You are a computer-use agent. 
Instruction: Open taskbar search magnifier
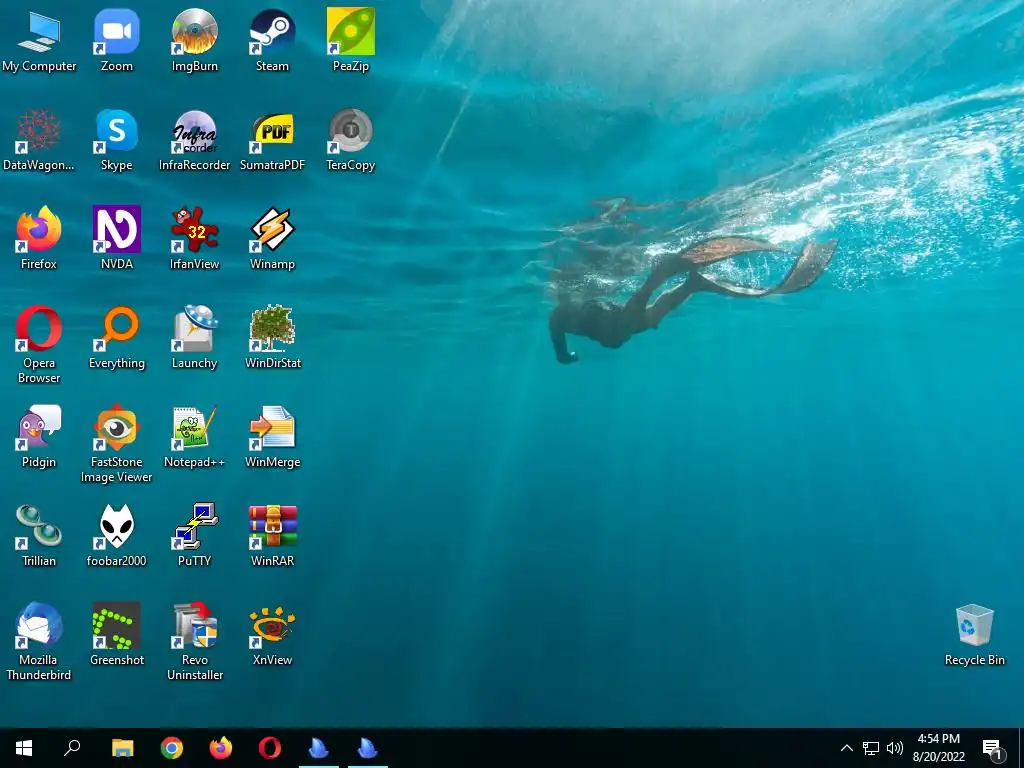[72, 748]
